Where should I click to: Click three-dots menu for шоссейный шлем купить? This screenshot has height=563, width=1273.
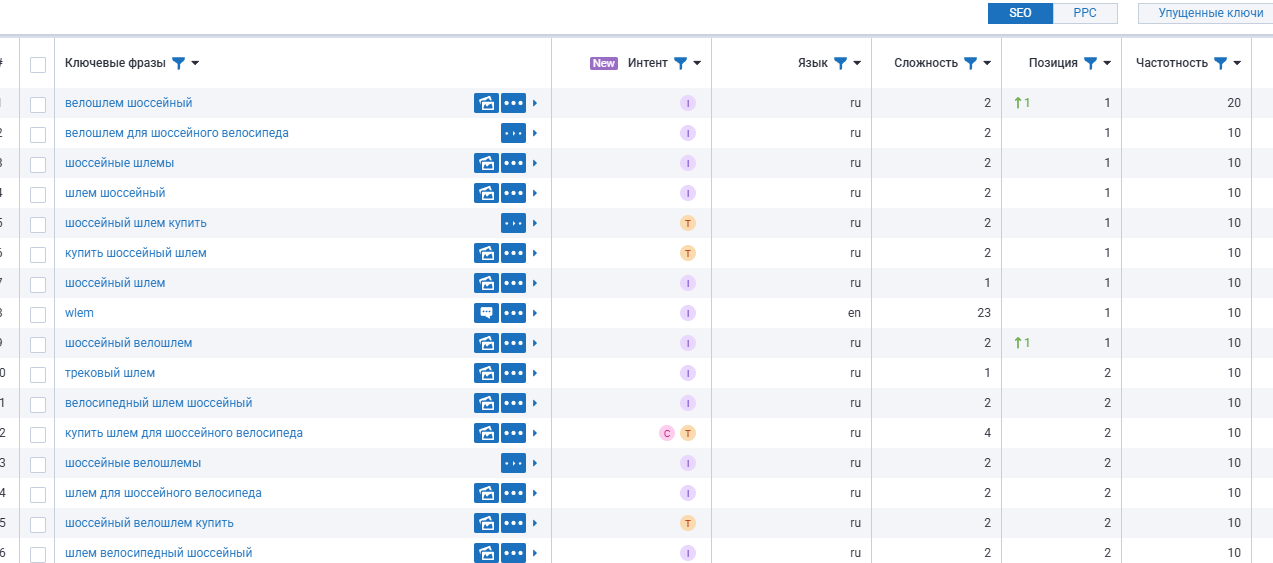pos(514,223)
